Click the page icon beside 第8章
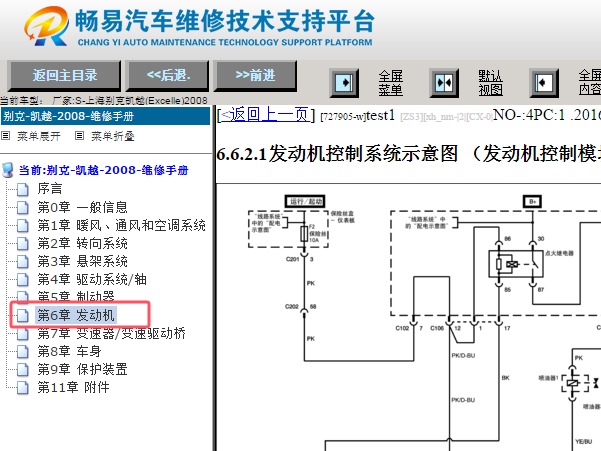 pos(23,351)
